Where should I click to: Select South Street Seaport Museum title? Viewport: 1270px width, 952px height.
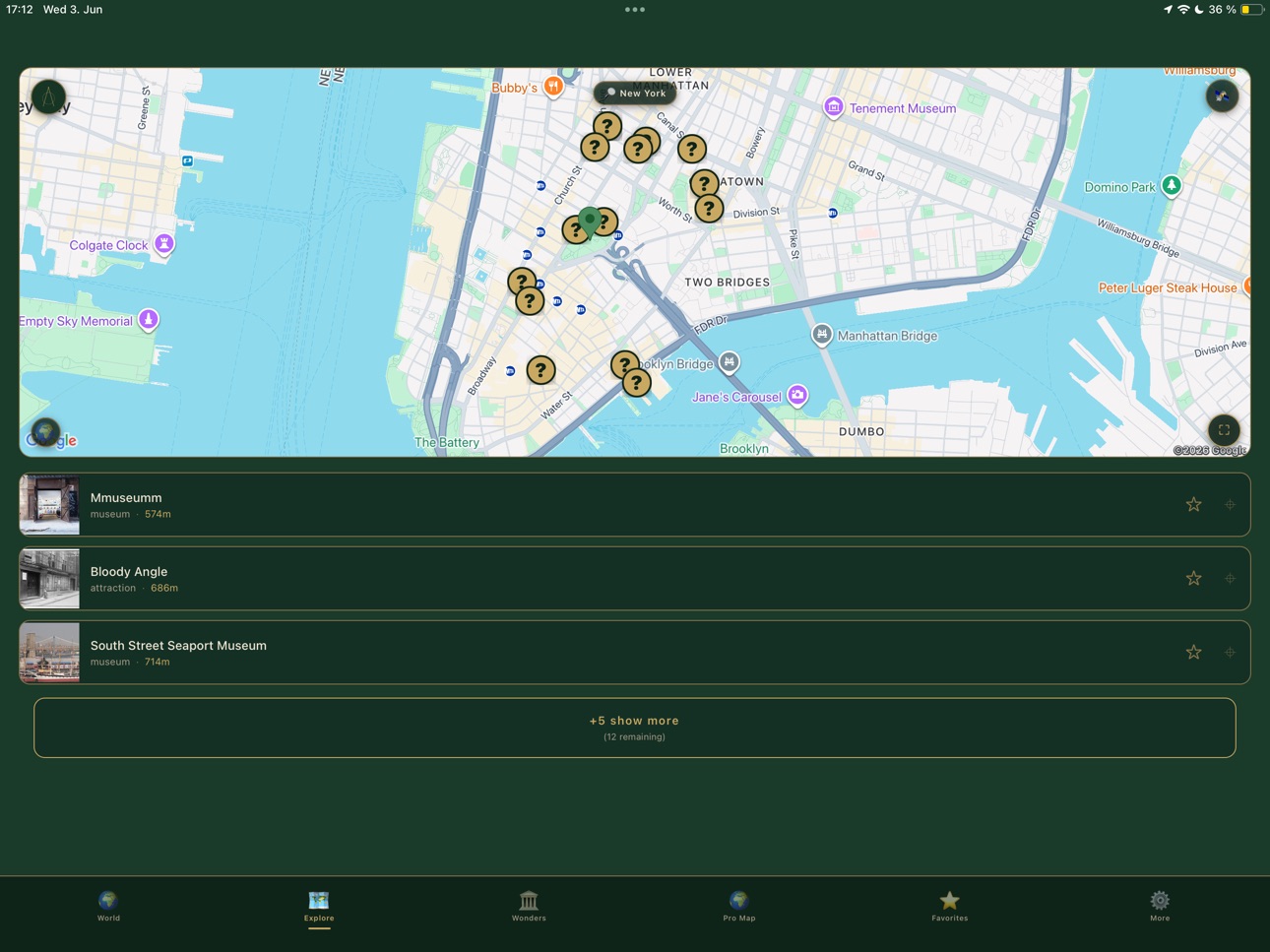[x=178, y=646]
